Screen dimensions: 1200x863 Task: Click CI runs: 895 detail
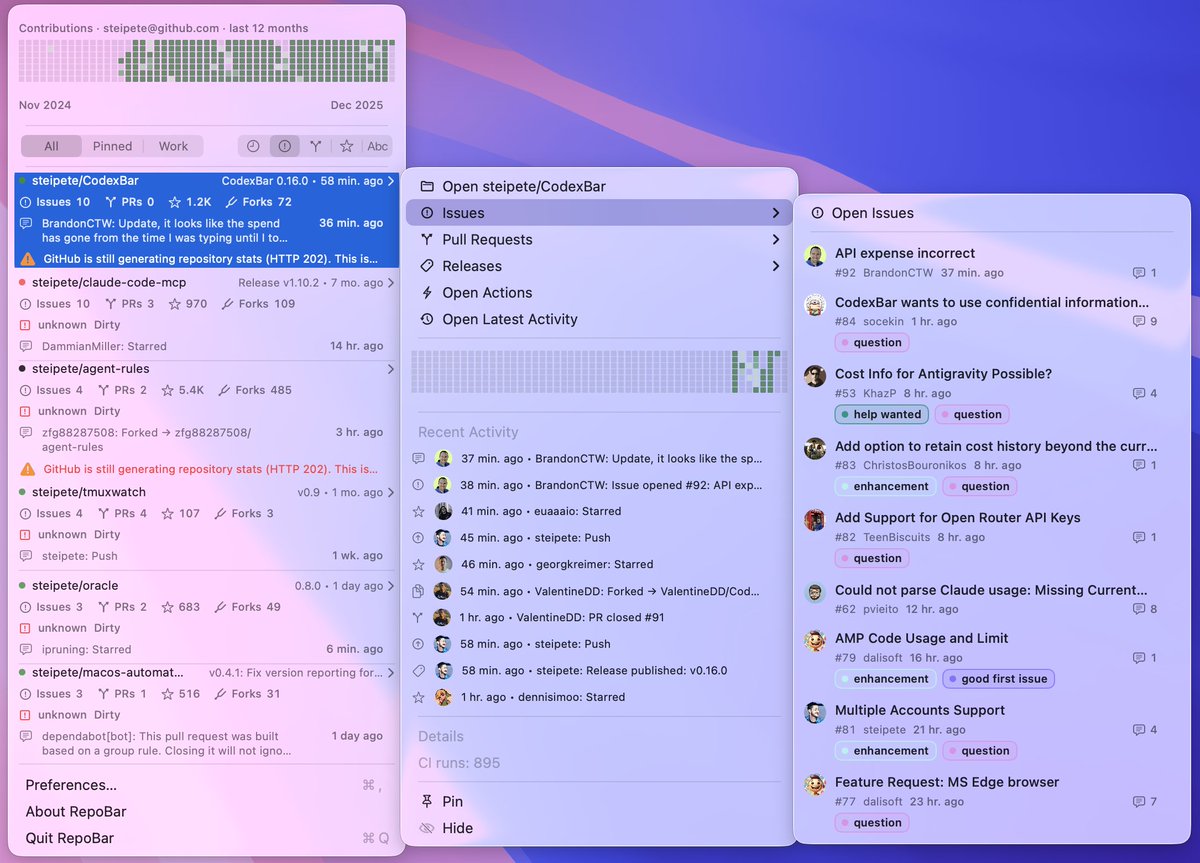[x=459, y=763]
